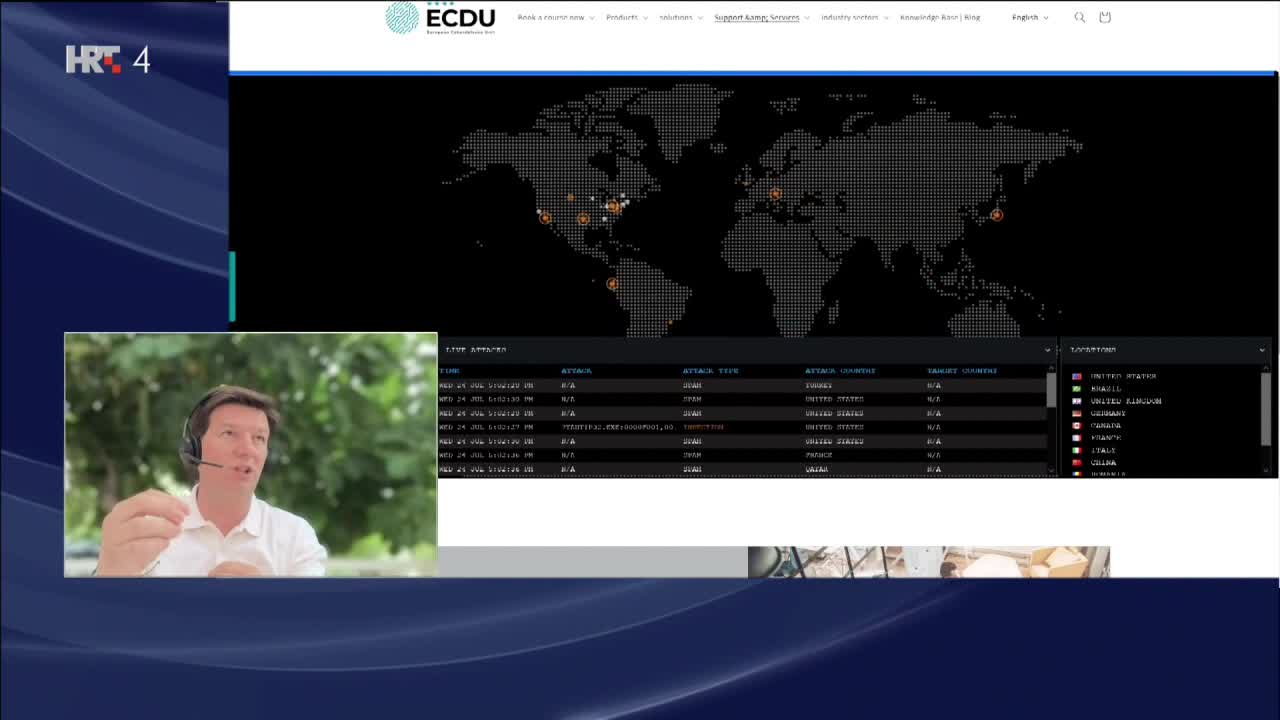This screenshot has width=1280, height=720.
Task: Click the attack marker near Japan
Action: tap(997, 214)
